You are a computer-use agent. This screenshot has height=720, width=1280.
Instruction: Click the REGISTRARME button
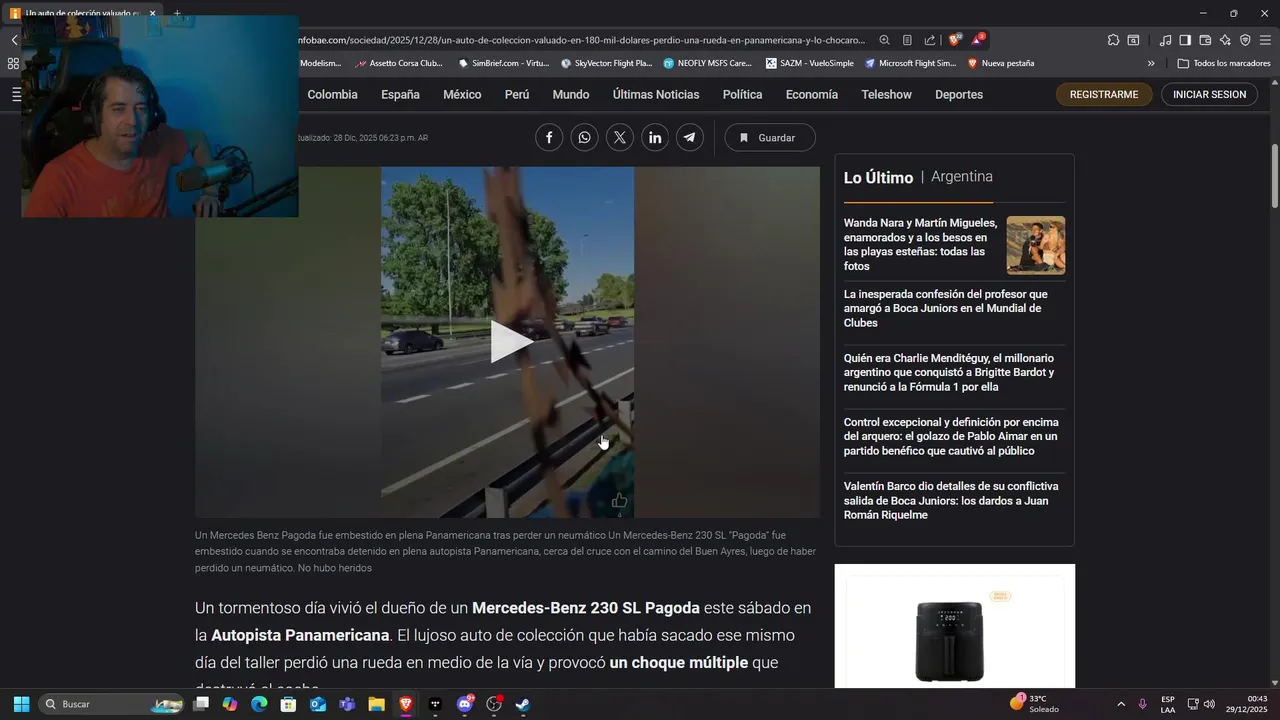pyautogui.click(x=1104, y=94)
